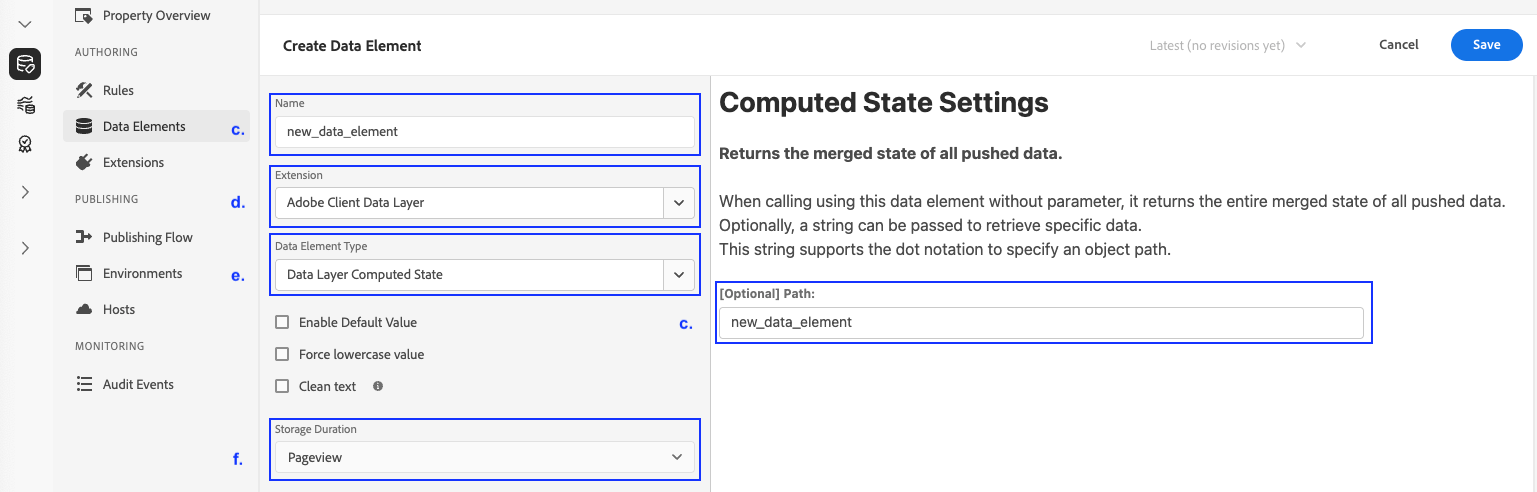The width and height of the screenshot is (1537, 492).
Task: Check the Clean text option
Action: 282,386
